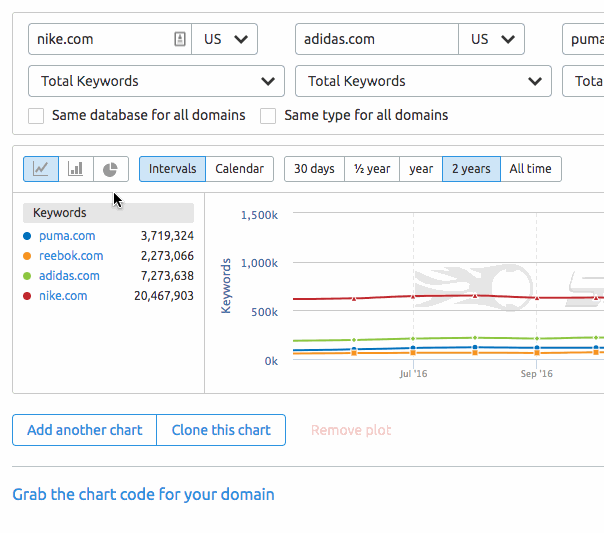Expand Total Keywords dropdown under adidas.com
The width and height of the screenshot is (604, 533).
pyautogui.click(x=423, y=81)
